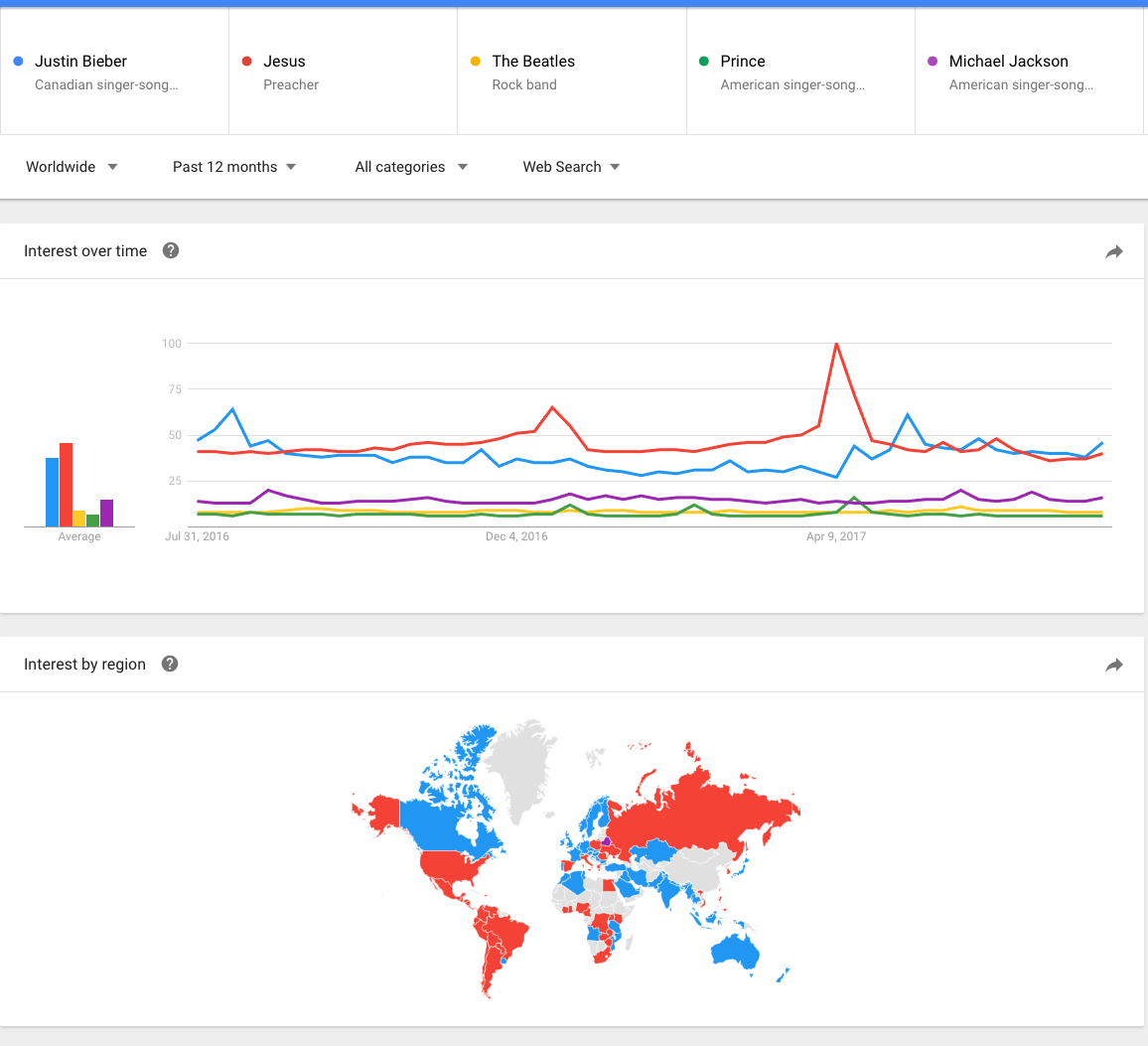Click the Preacher subtitle under Jesus
The height and width of the screenshot is (1046, 1148).
(291, 85)
